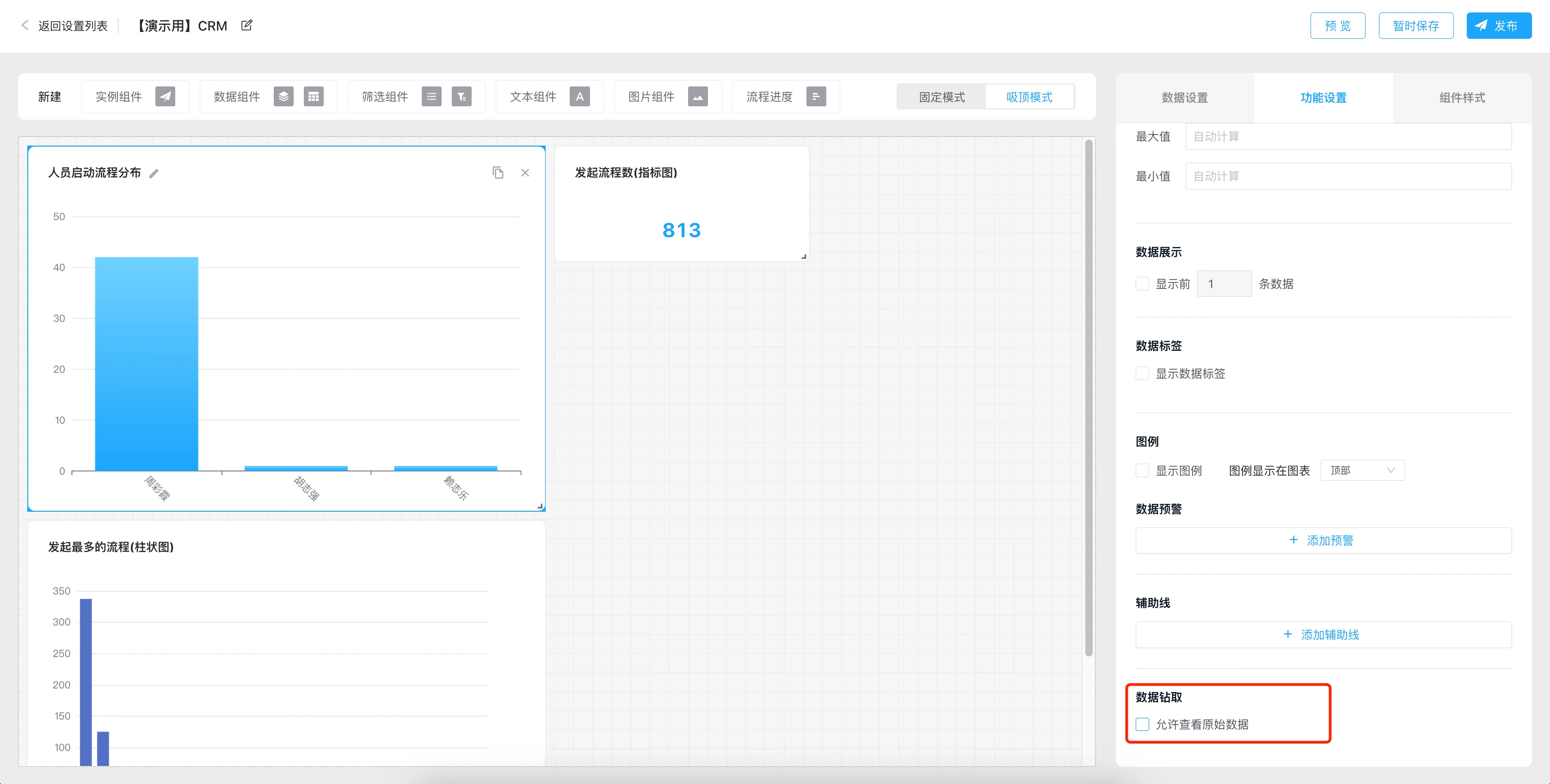Publish the dashboard with 发布

point(1499,25)
